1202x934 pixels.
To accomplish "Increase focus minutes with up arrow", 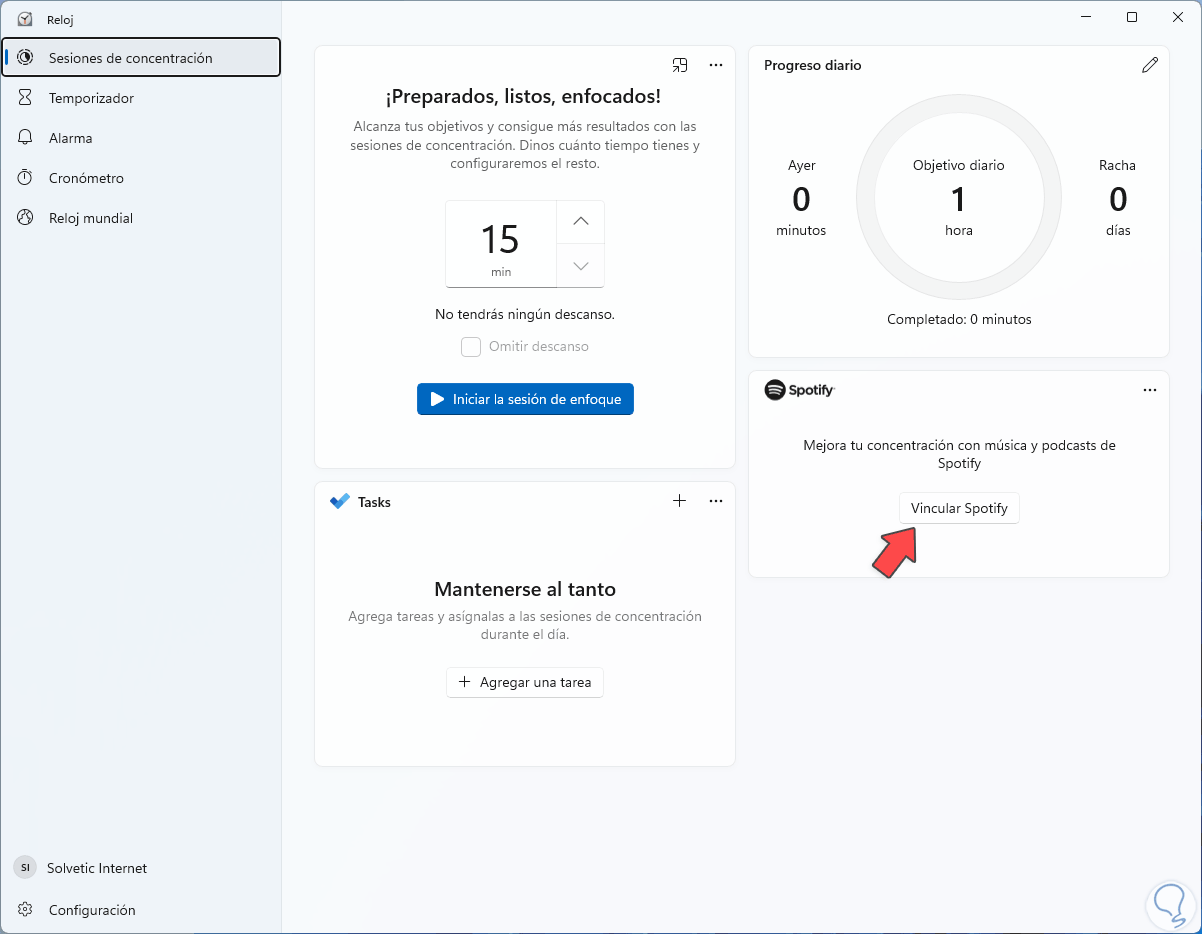I will coord(581,222).
